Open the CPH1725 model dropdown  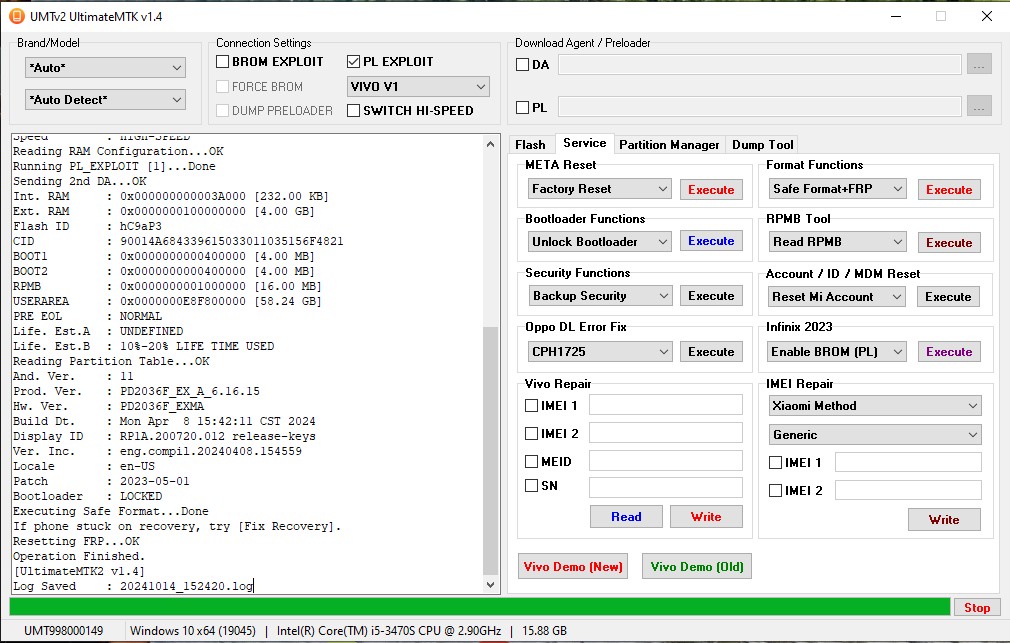600,352
